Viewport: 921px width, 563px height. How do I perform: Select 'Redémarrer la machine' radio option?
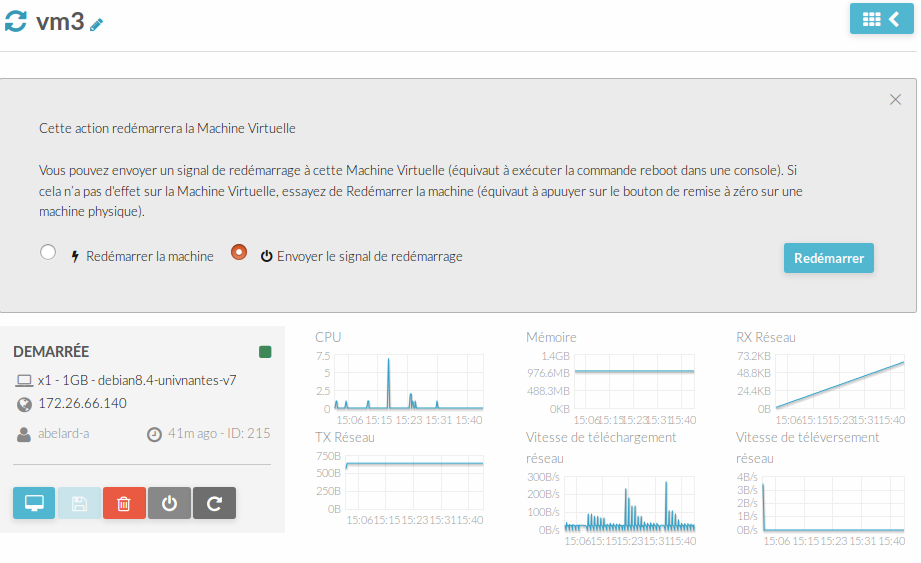(48, 253)
